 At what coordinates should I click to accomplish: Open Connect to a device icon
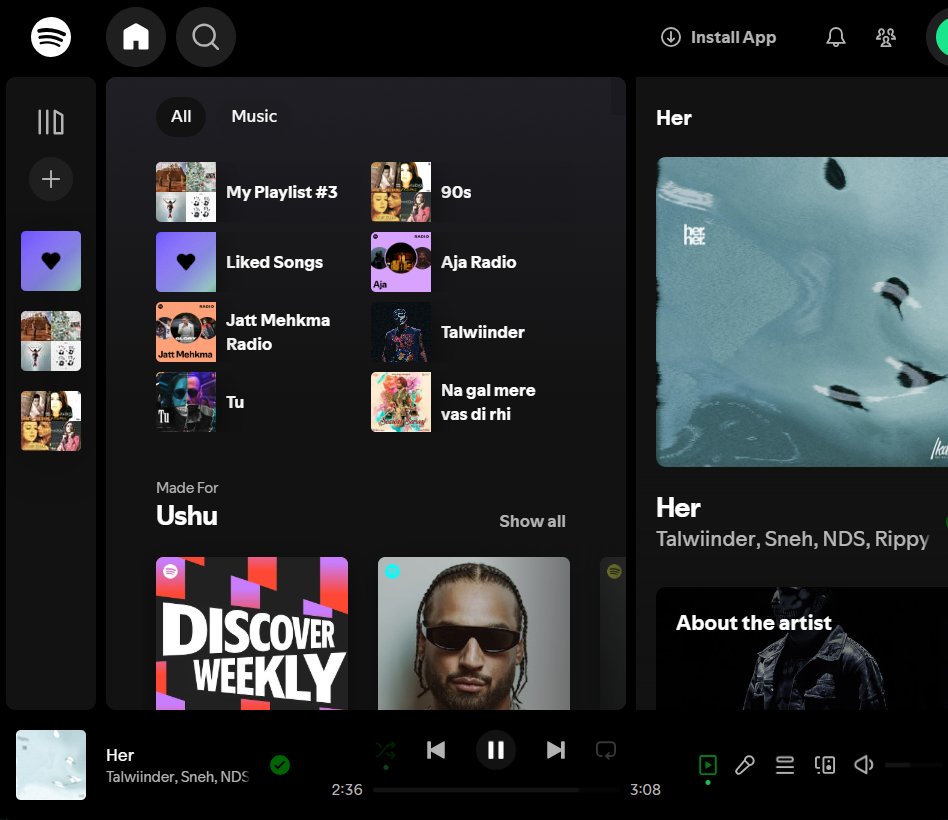tap(825, 765)
